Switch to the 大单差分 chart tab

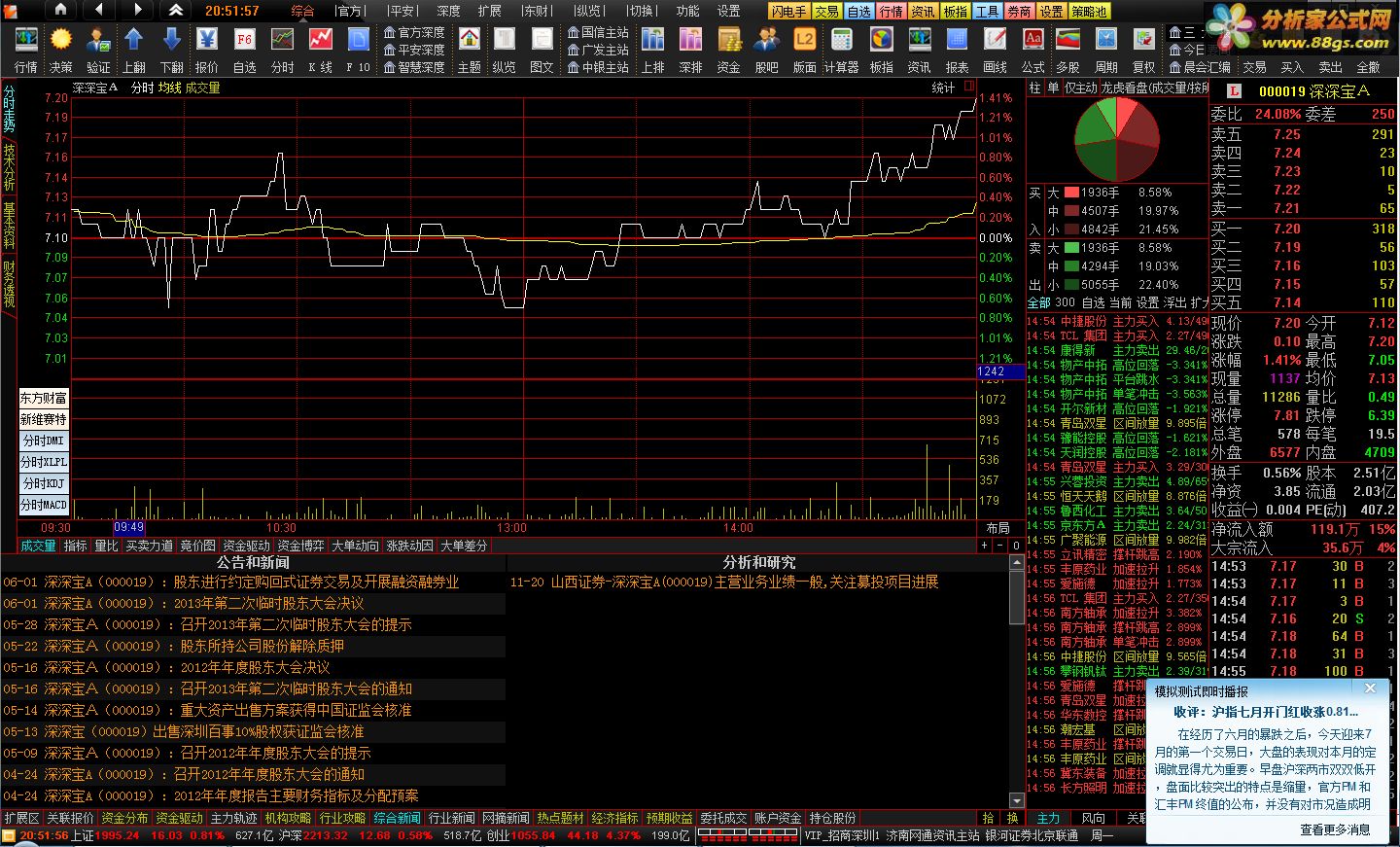[464, 546]
